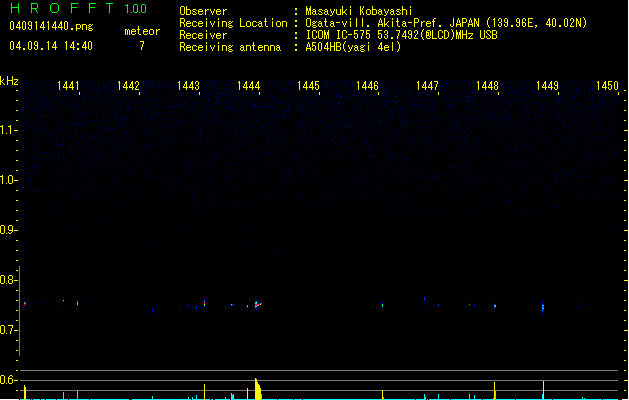The width and height of the screenshot is (629, 400).
Task: Click the meteor label
Action: click(x=142, y=31)
